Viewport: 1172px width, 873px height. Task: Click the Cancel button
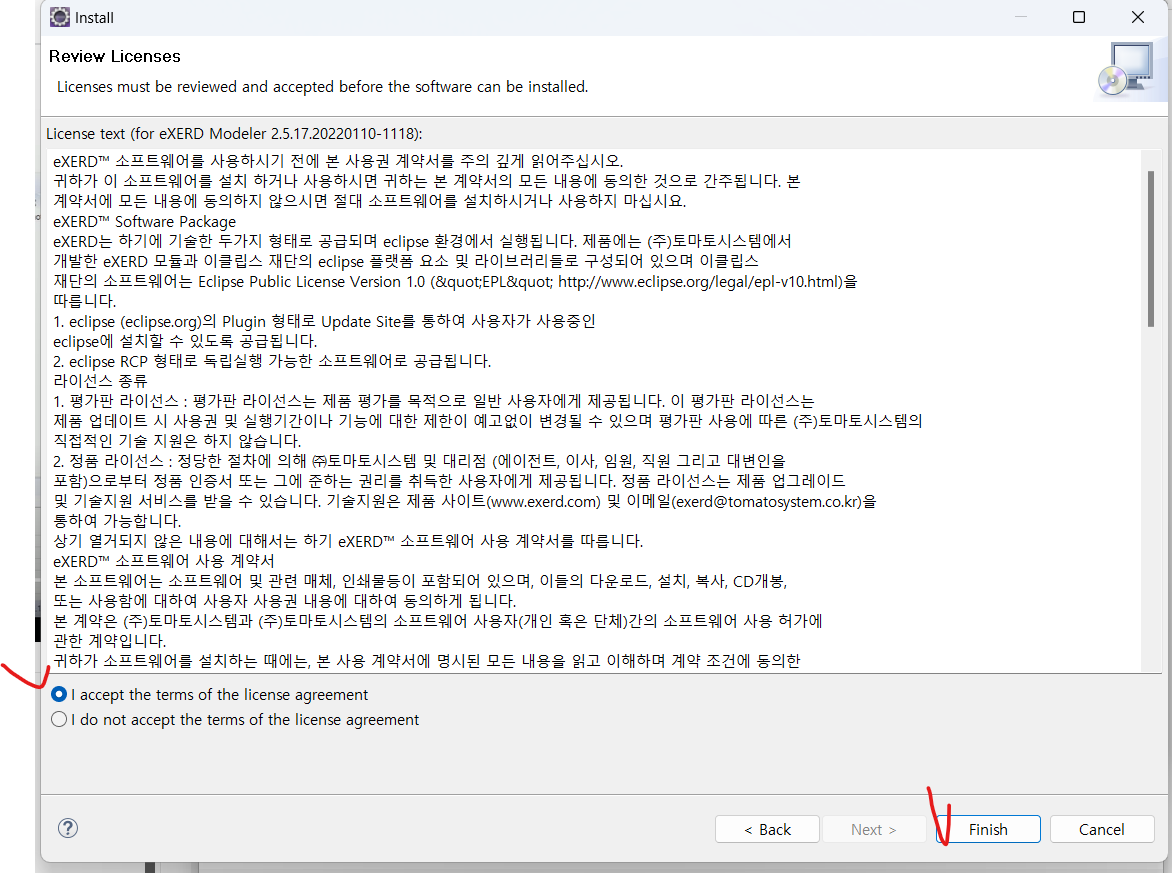1101,829
